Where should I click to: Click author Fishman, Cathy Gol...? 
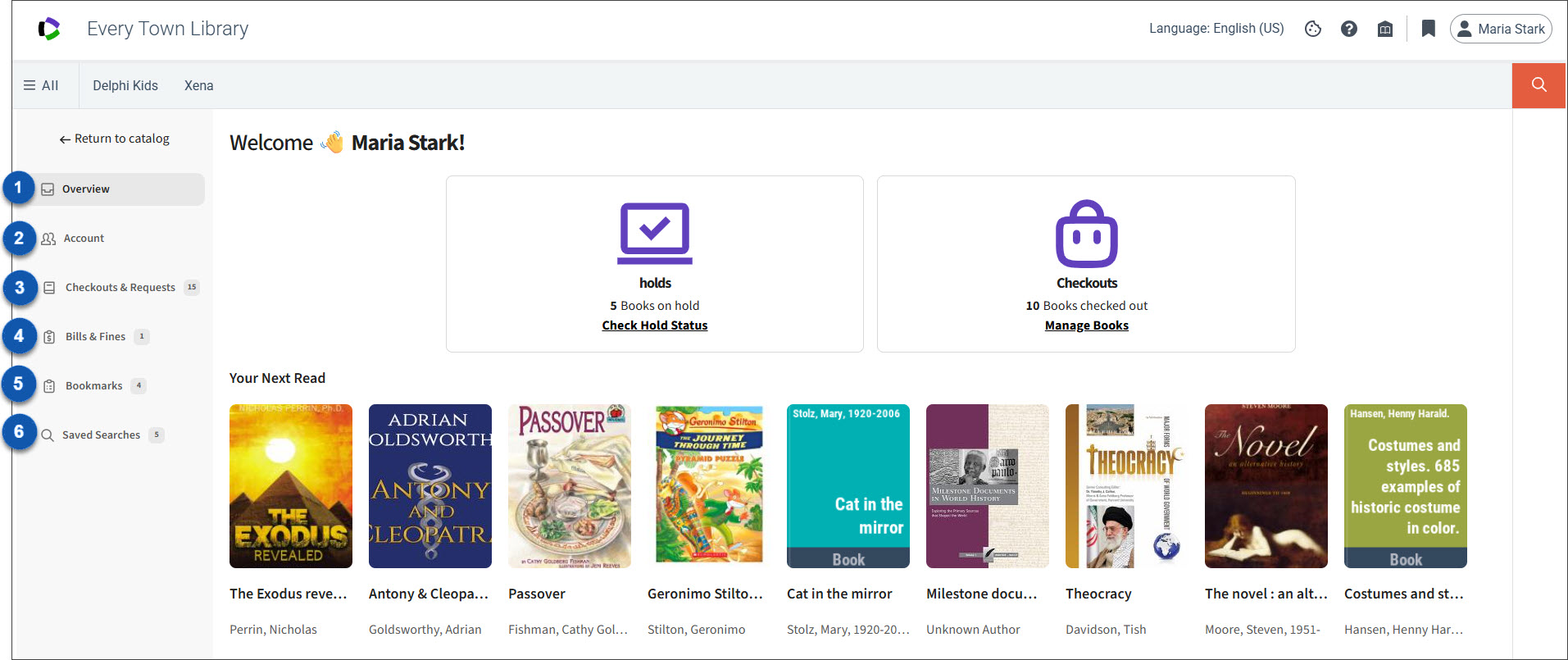pos(568,630)
